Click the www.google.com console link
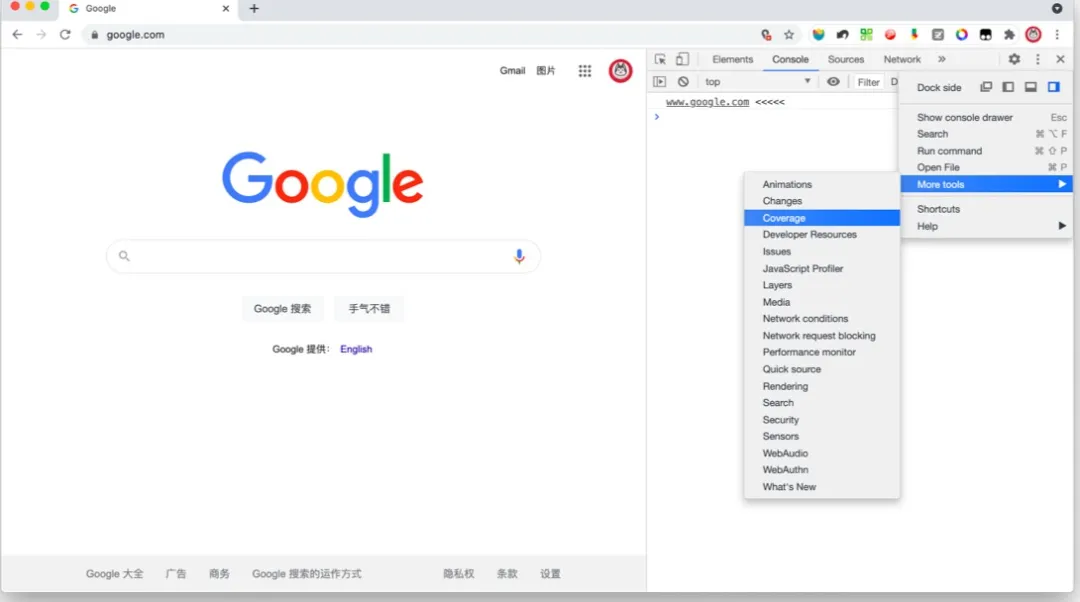 (707, 102)
